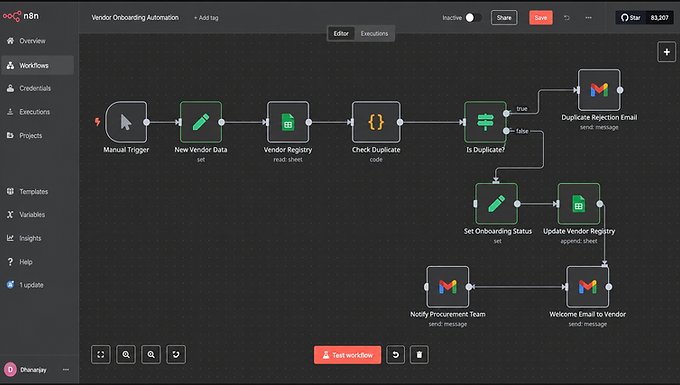Open the Vendor Registry sheets node
The image size is (680, 385).
[288, 122]
